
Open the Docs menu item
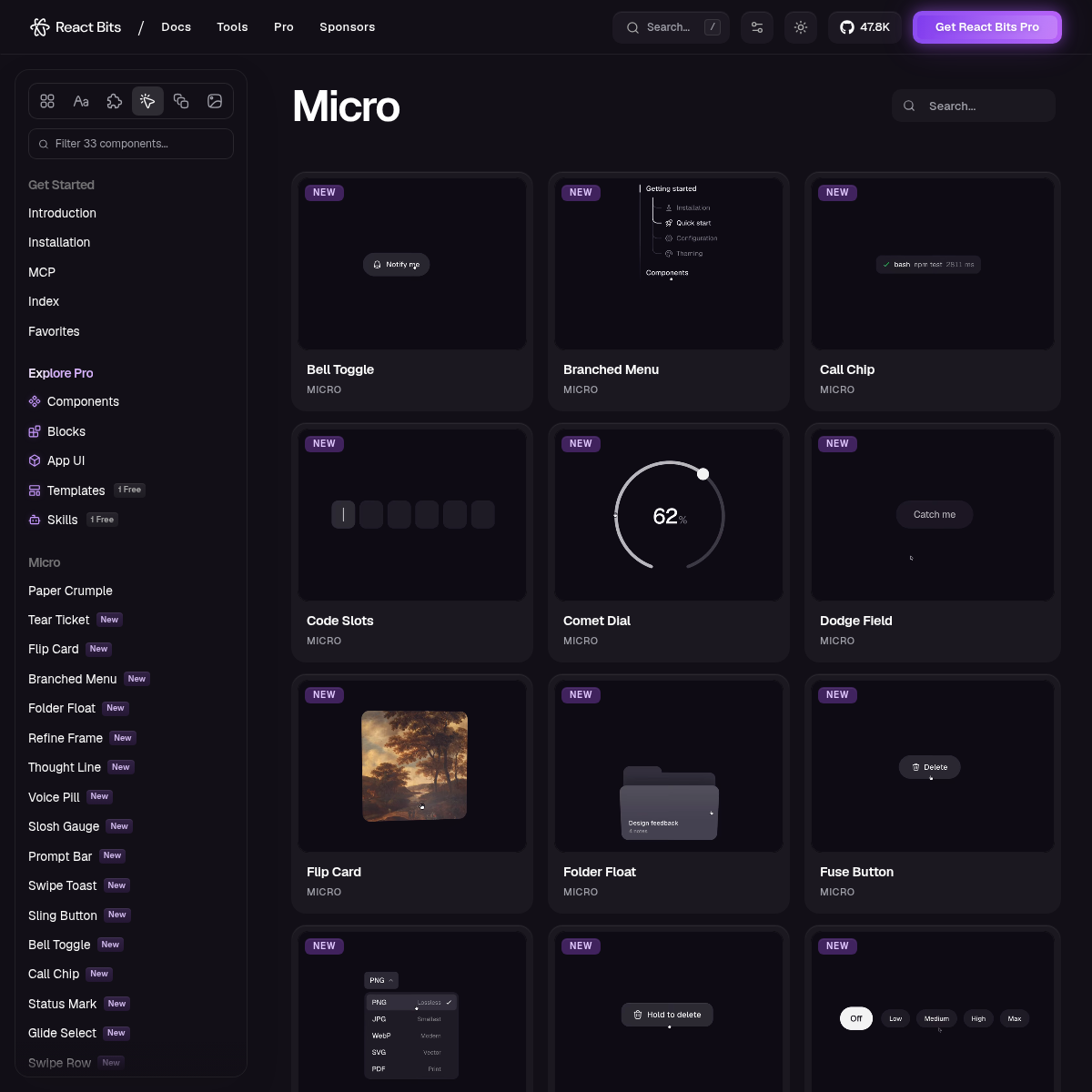point(176,27)
